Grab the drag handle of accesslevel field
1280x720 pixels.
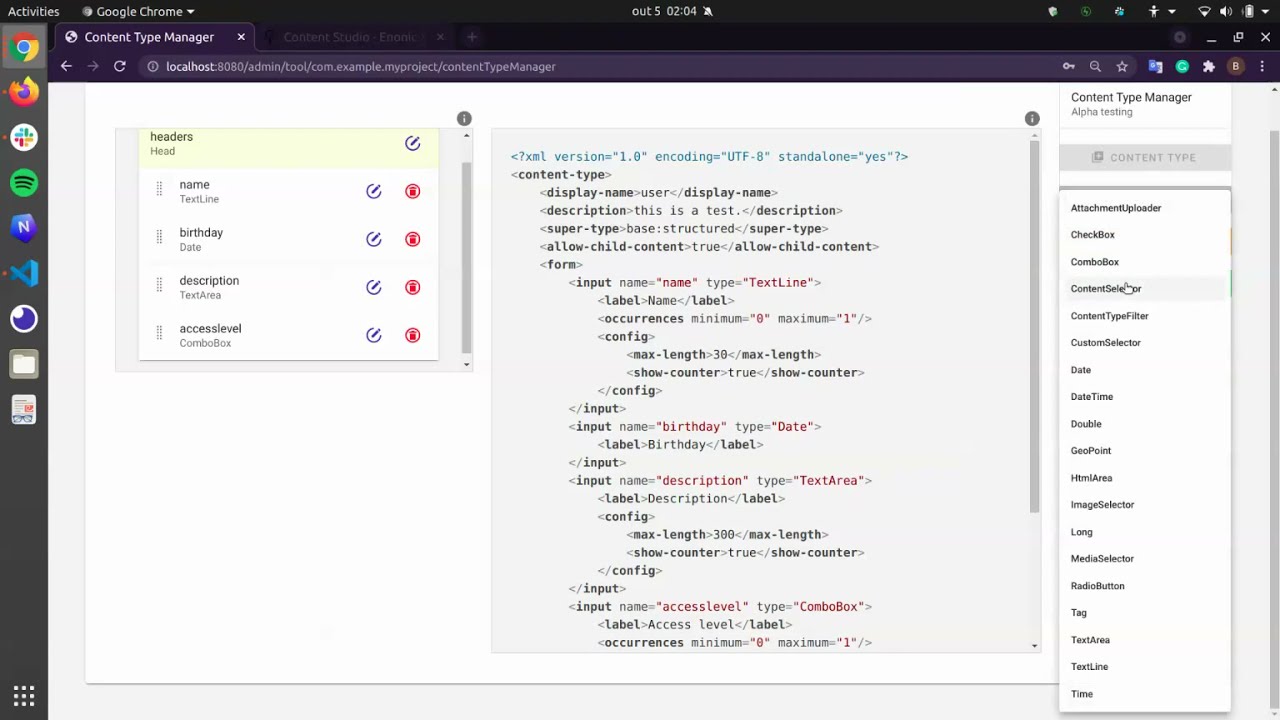click(159, 334)
